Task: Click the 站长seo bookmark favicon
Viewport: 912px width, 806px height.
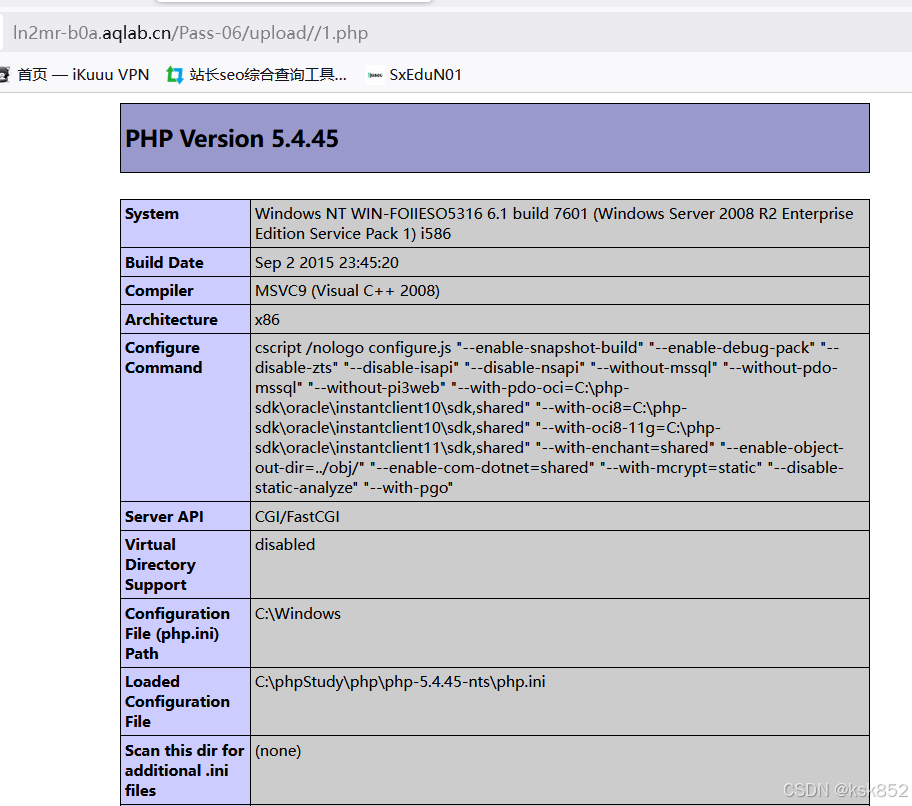Action: [174, 75]
